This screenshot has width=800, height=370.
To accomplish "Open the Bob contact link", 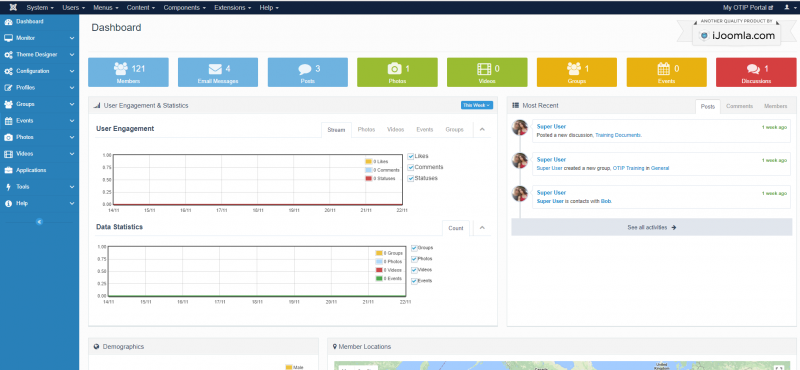I will 606,201.
